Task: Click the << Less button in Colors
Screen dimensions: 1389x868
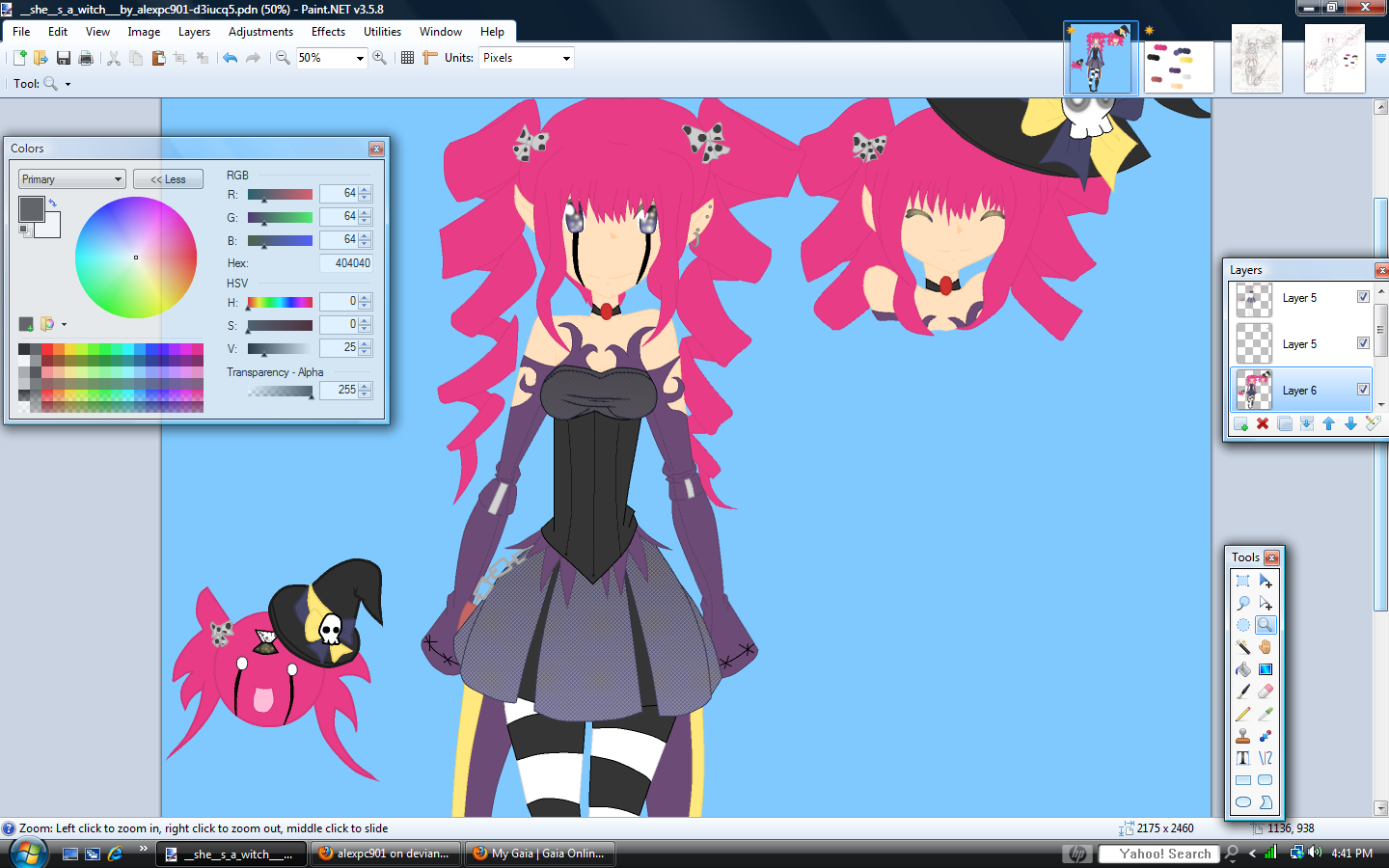Action: pyautogui.click(x=168, y=179)
